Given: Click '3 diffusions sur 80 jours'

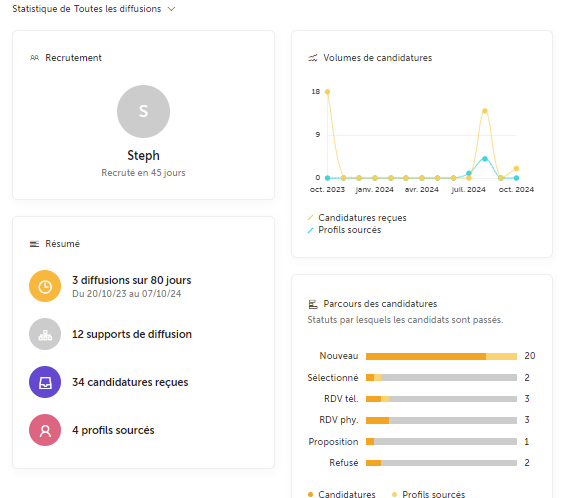Looking at the screenshot, I should tap(132, 280).
